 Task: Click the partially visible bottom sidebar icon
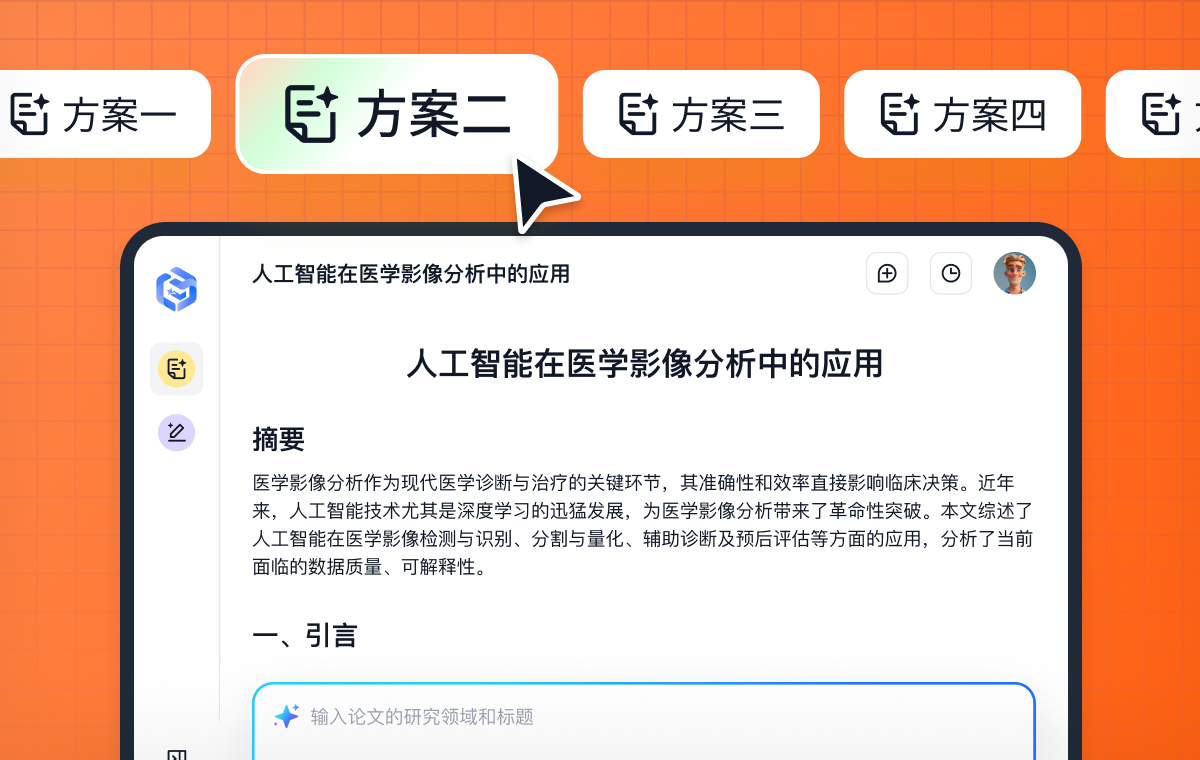(x=176, y=753)
